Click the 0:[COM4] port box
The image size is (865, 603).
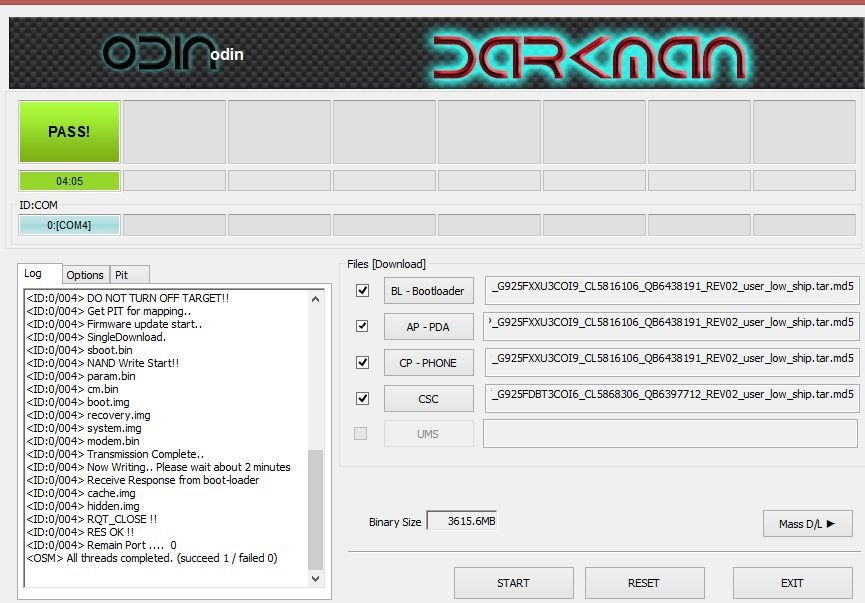point(70,225)
